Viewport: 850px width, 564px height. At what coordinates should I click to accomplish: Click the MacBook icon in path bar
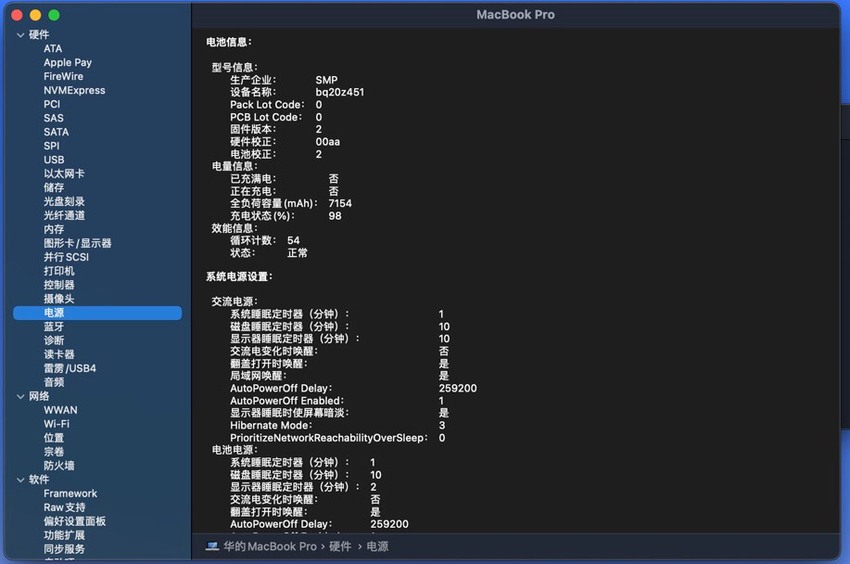point(212,547)
